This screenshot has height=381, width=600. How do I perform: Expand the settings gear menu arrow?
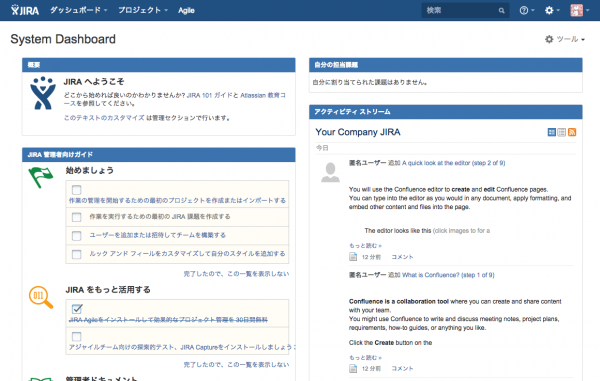pyautogui.click(x=558, y=11)
